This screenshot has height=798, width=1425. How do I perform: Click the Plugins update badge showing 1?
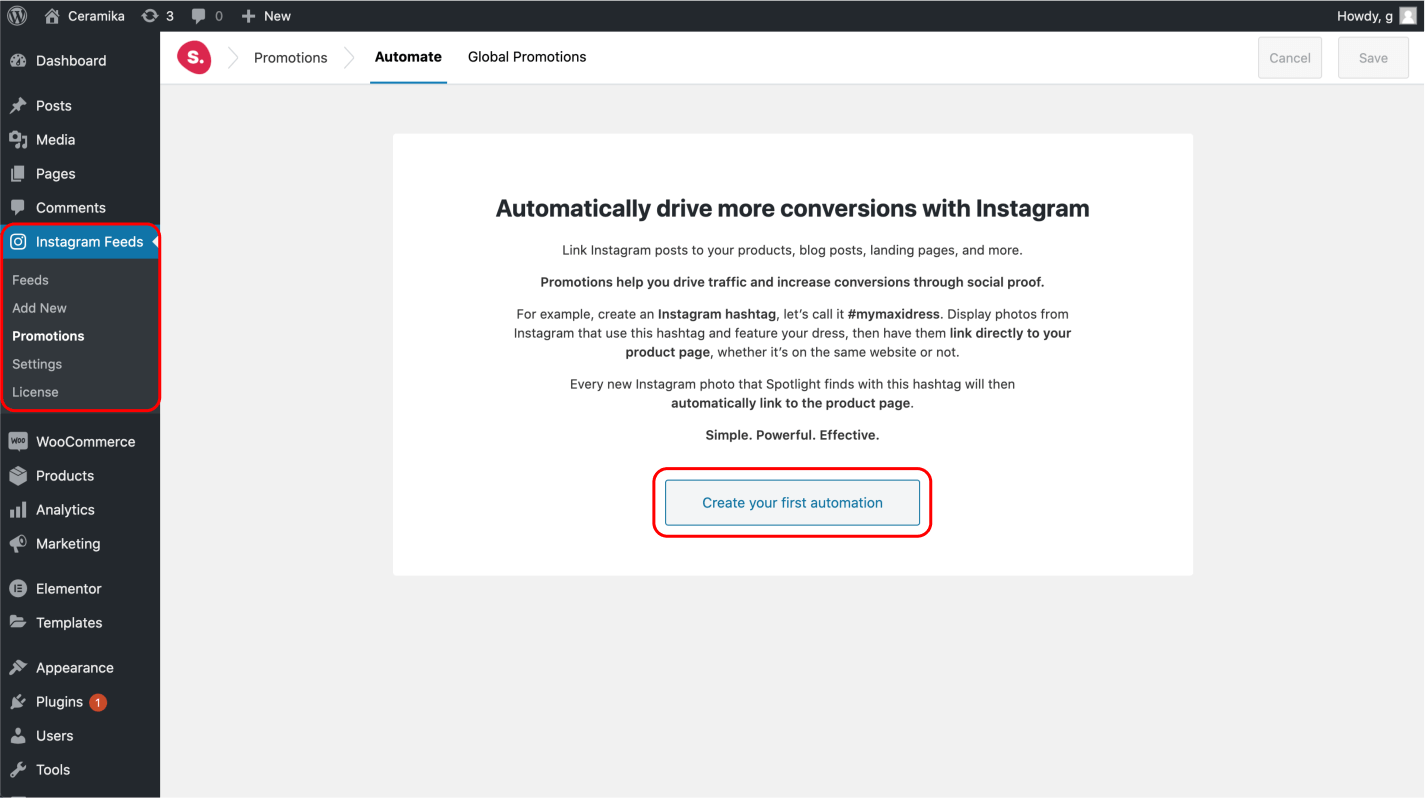98,702
